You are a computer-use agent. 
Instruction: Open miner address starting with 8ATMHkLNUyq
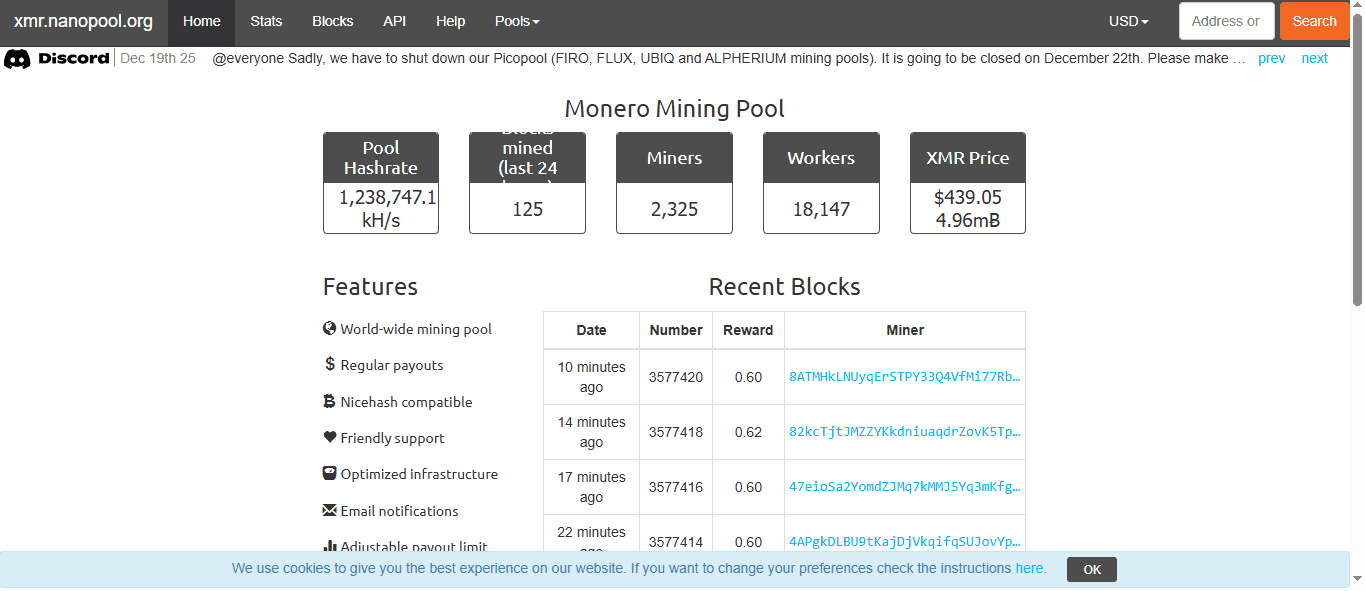[x=904, y=377]
